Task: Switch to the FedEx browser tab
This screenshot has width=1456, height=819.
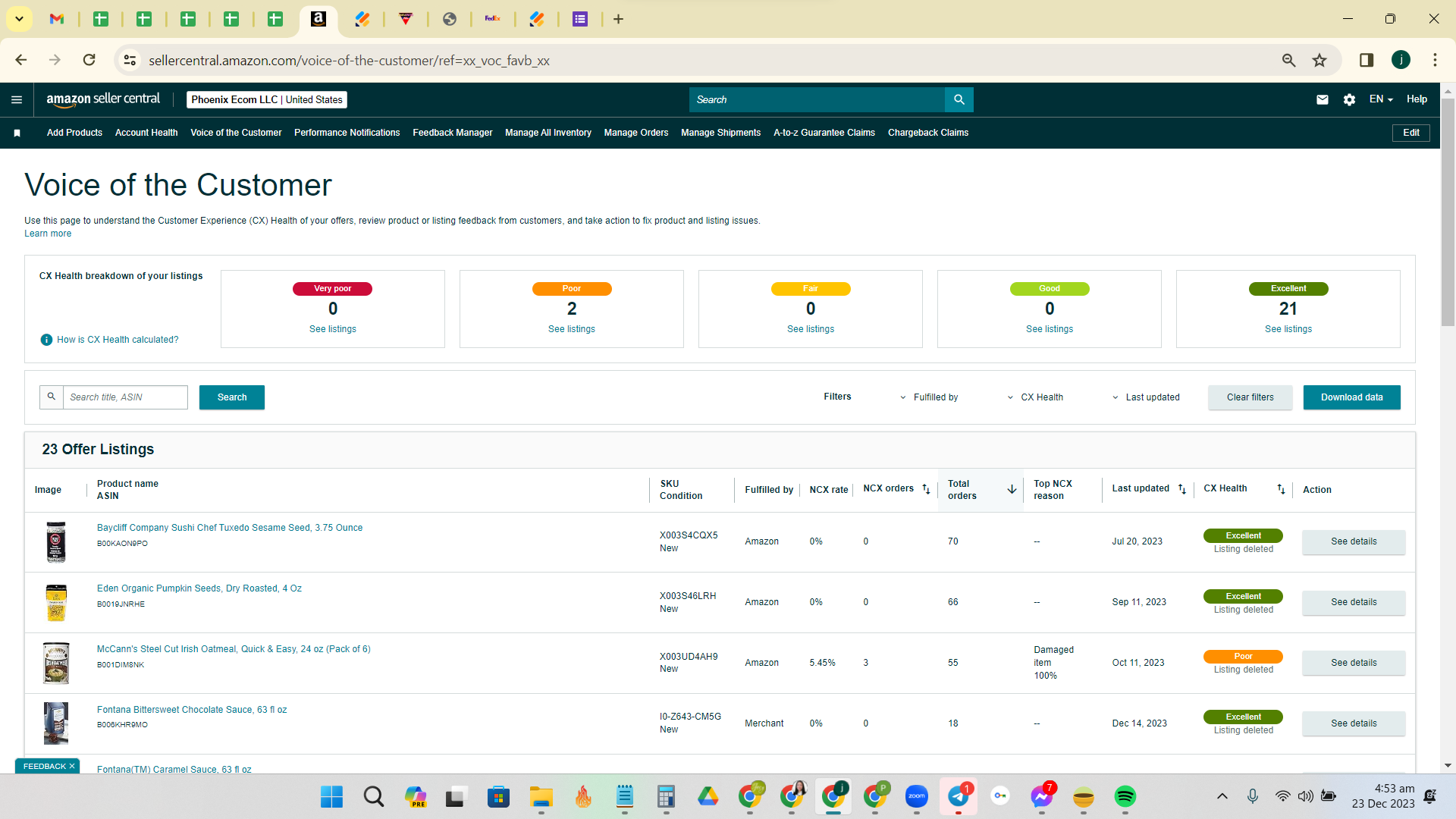Action: [x=493, y=19]
